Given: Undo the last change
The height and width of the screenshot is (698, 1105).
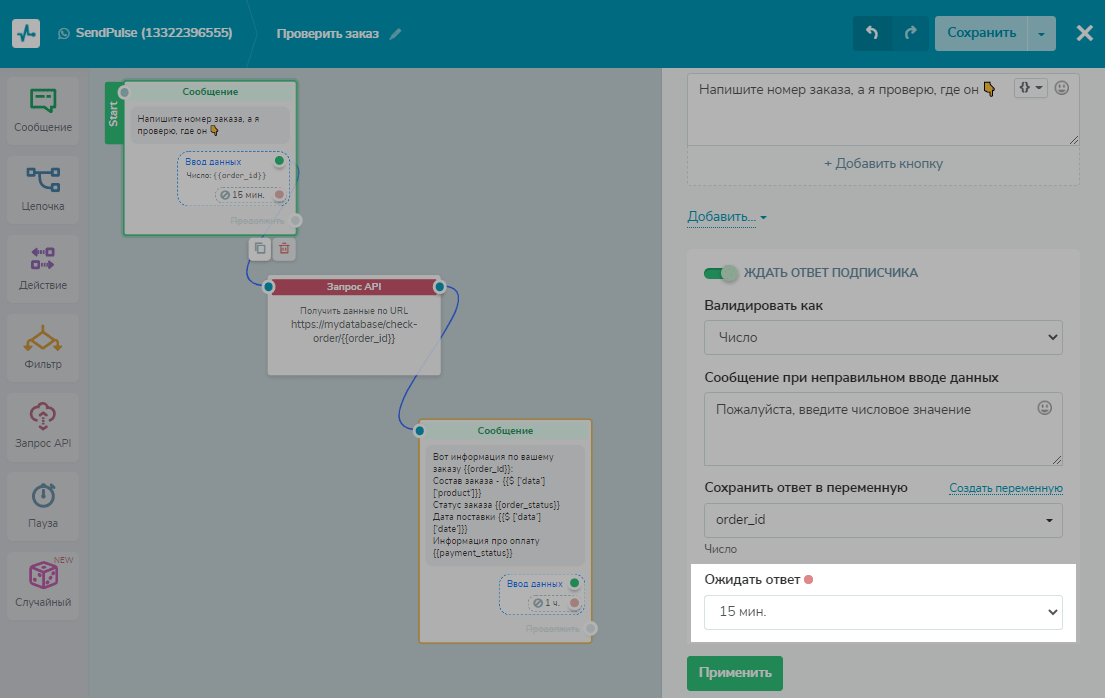Looking at the screenshot, I should (x=872, y=33).
